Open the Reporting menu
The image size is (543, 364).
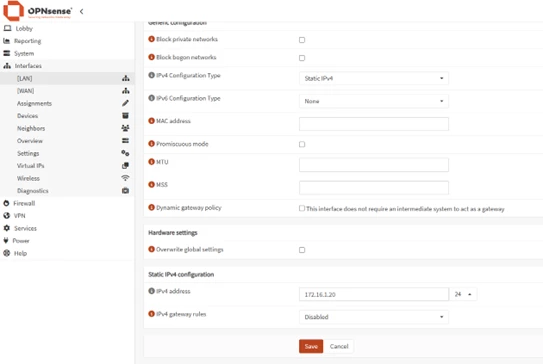coord(27,41)
